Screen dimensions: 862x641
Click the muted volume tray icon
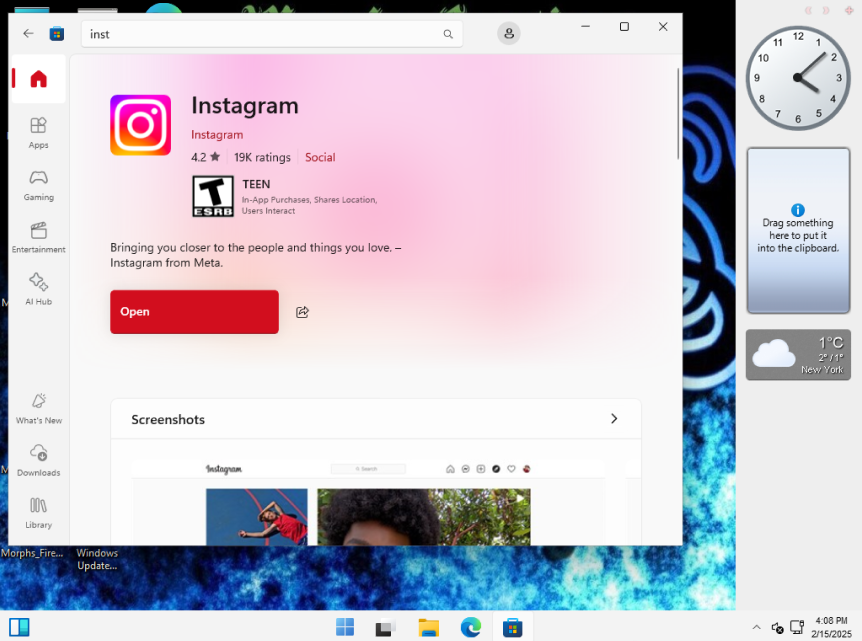pos(777,627)
